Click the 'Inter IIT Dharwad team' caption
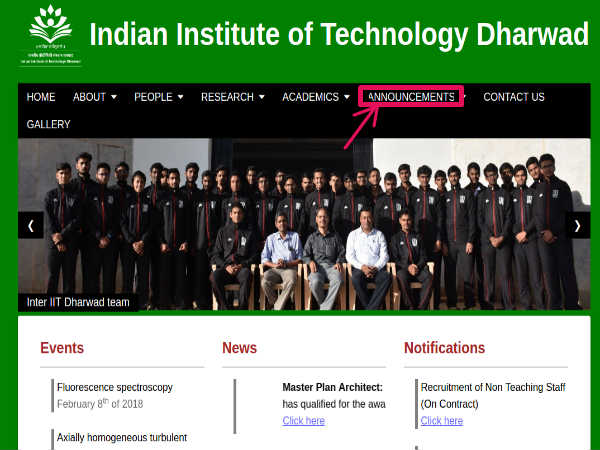Screen dimensions: 600x450 tap(78, 302)
